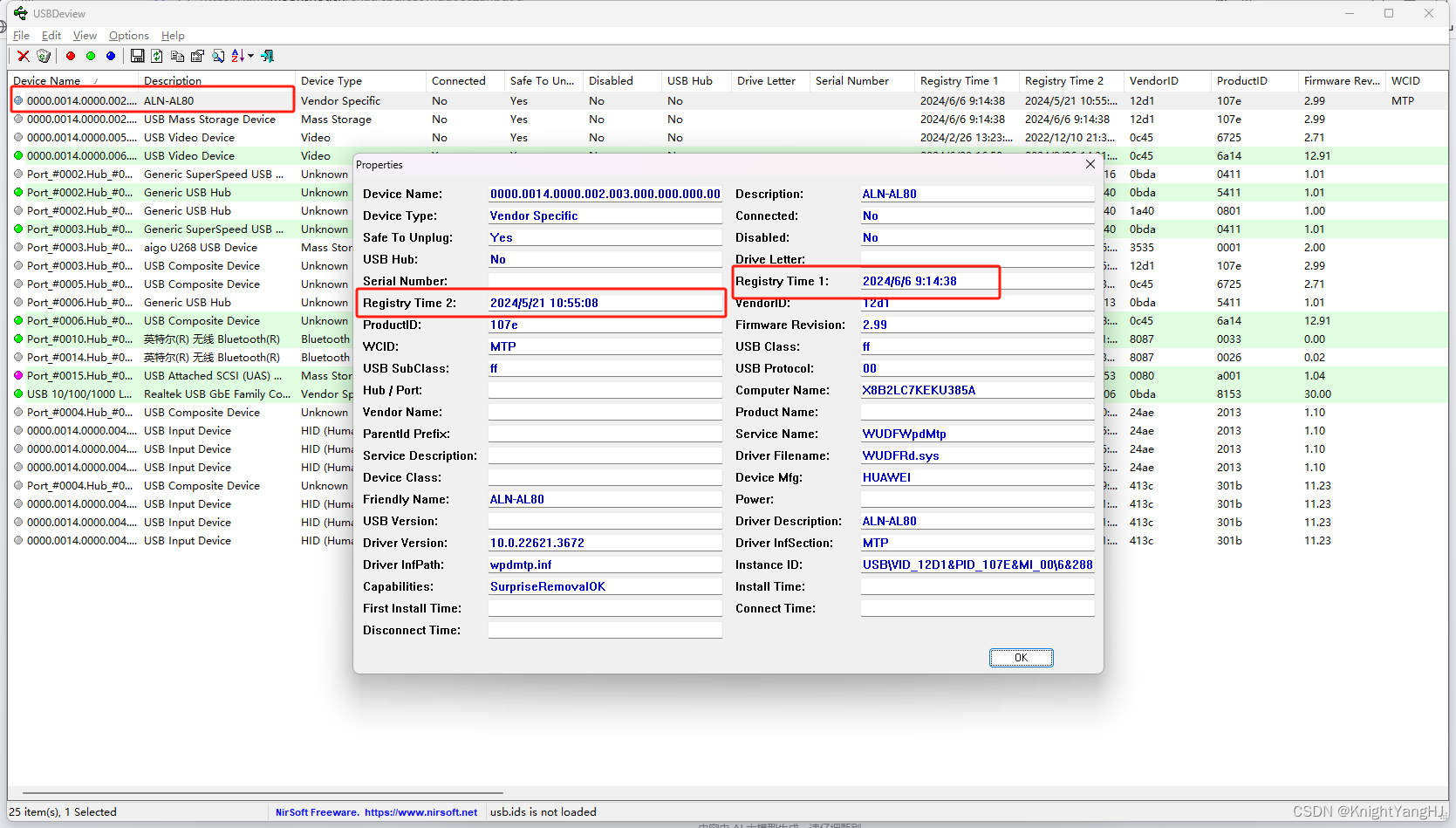
Task: Open the Edit menu
Action: [x=51, y=35]
